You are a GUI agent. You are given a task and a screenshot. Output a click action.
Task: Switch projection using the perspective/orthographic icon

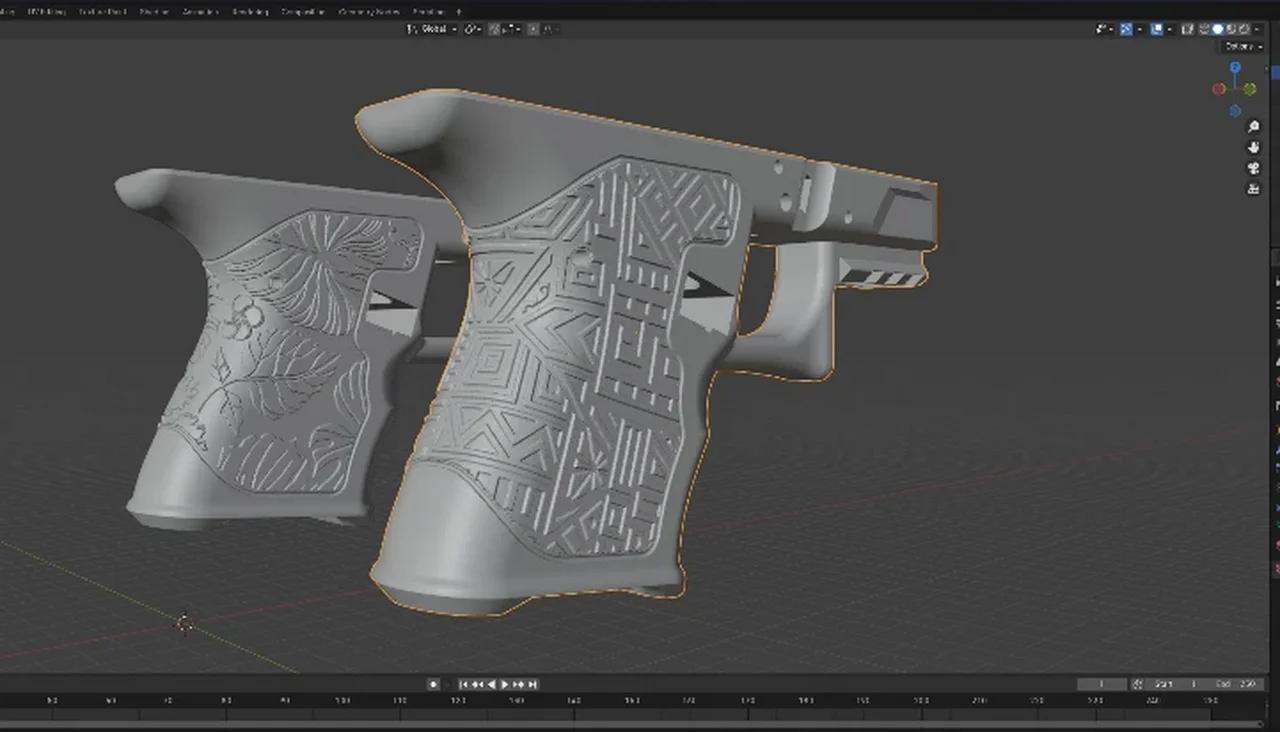click(x=1253, y=187)
